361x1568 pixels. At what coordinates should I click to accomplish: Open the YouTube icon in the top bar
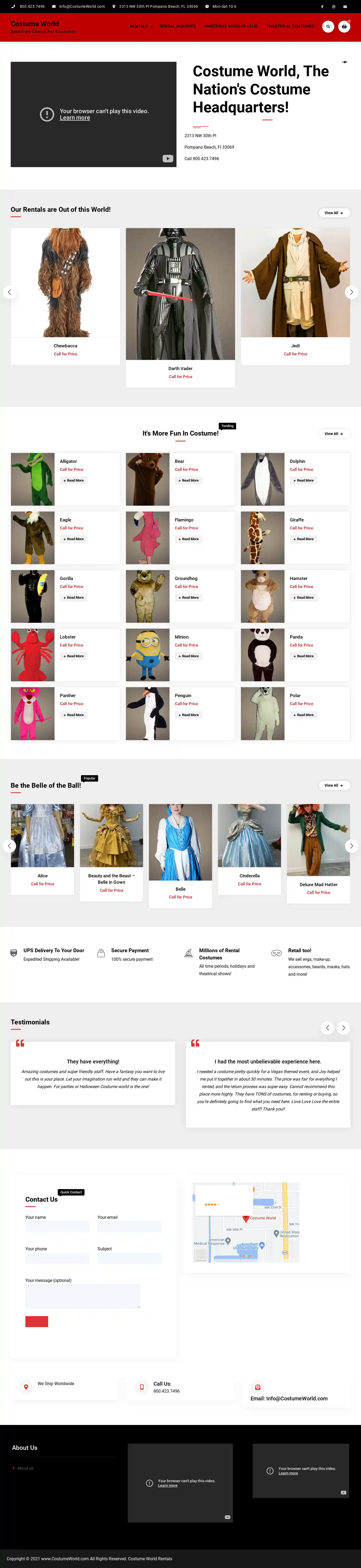pyautogui.click(x=345, y=7)
